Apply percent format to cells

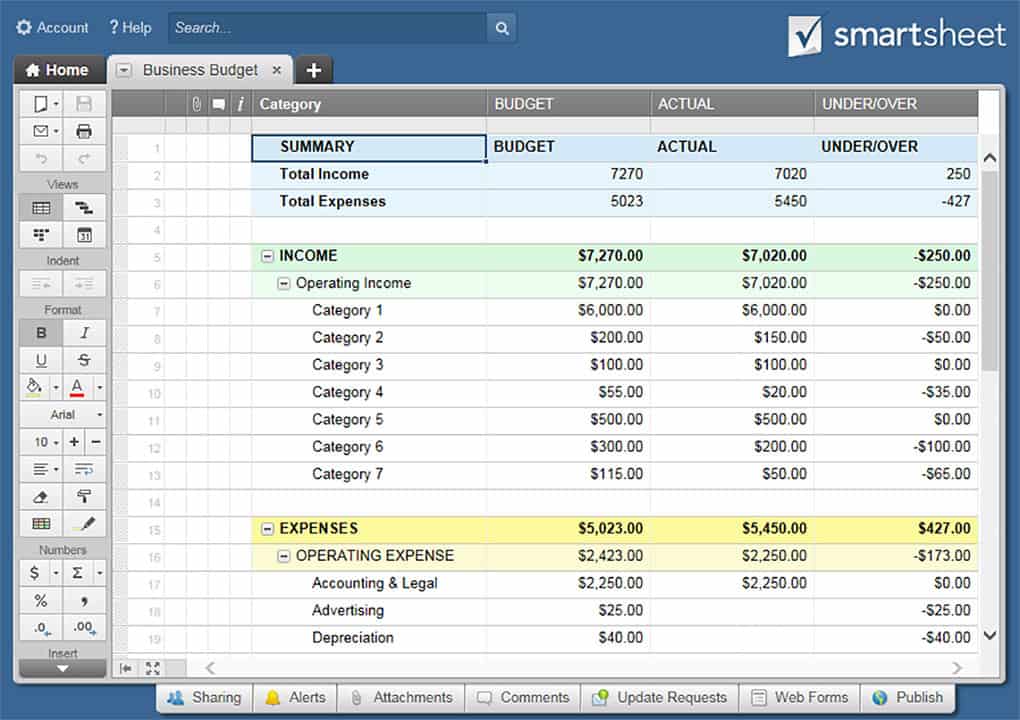[x=41, y=601]
